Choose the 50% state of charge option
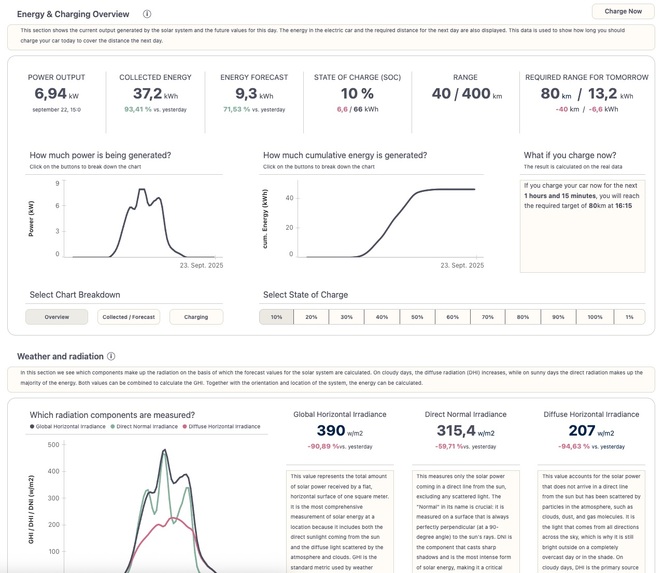The image size is (664, 573). (417, 317)
